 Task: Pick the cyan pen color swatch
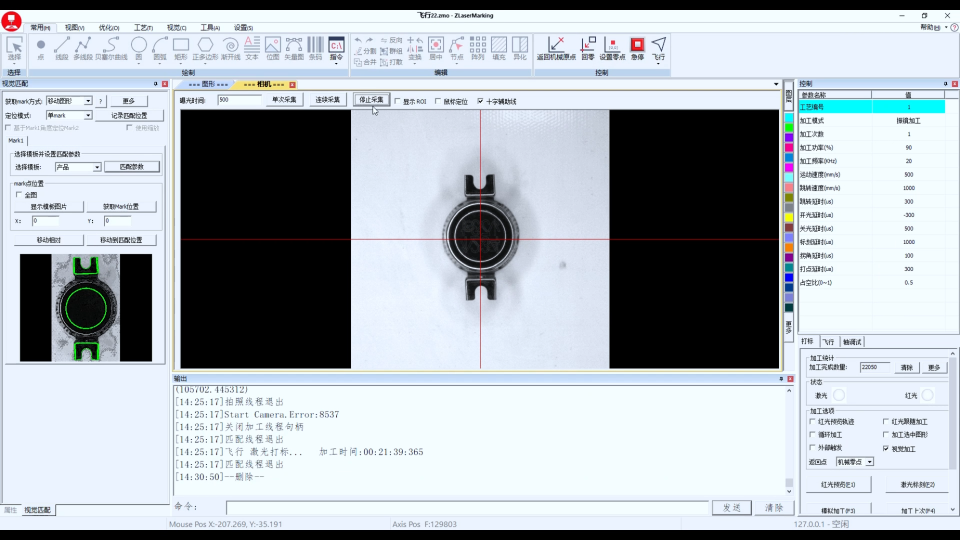point(789,118)
